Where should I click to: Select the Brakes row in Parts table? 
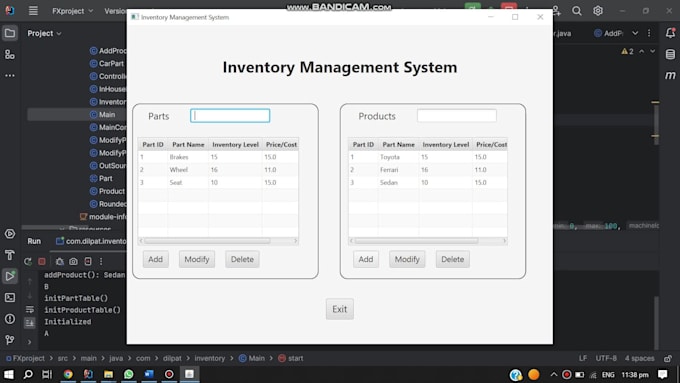(218, 157)
